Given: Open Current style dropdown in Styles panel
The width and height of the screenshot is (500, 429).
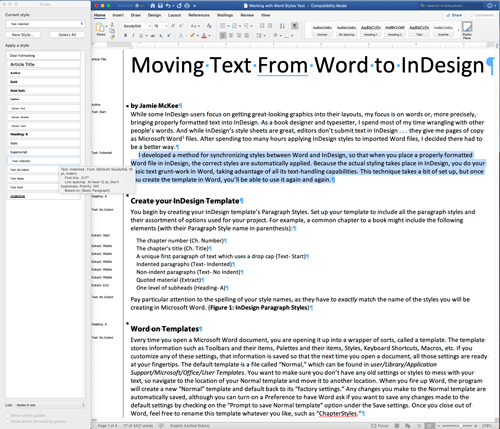Looking at the screenshot, I should point(45,24).
